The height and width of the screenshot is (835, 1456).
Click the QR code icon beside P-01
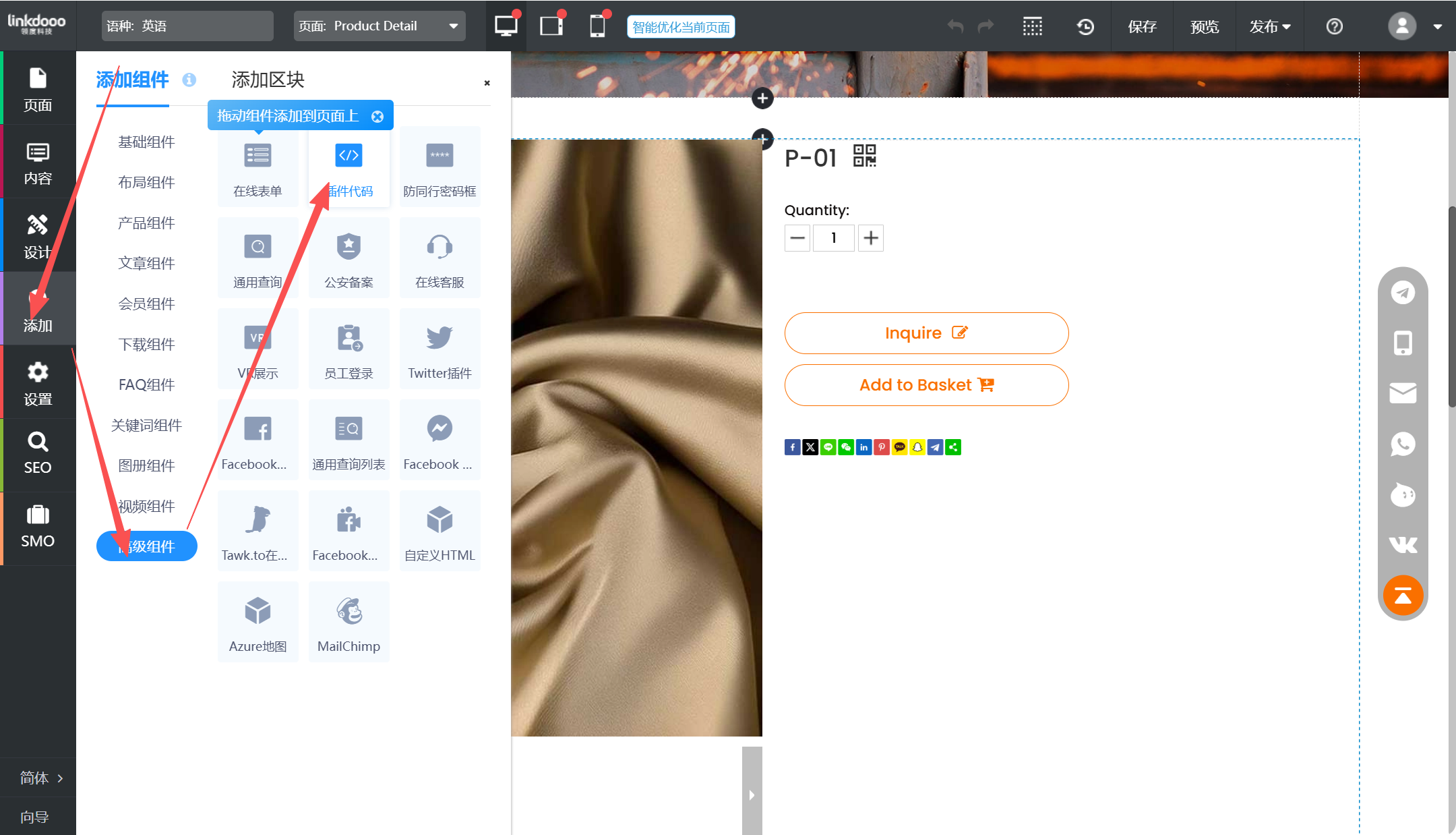point(864,156)
